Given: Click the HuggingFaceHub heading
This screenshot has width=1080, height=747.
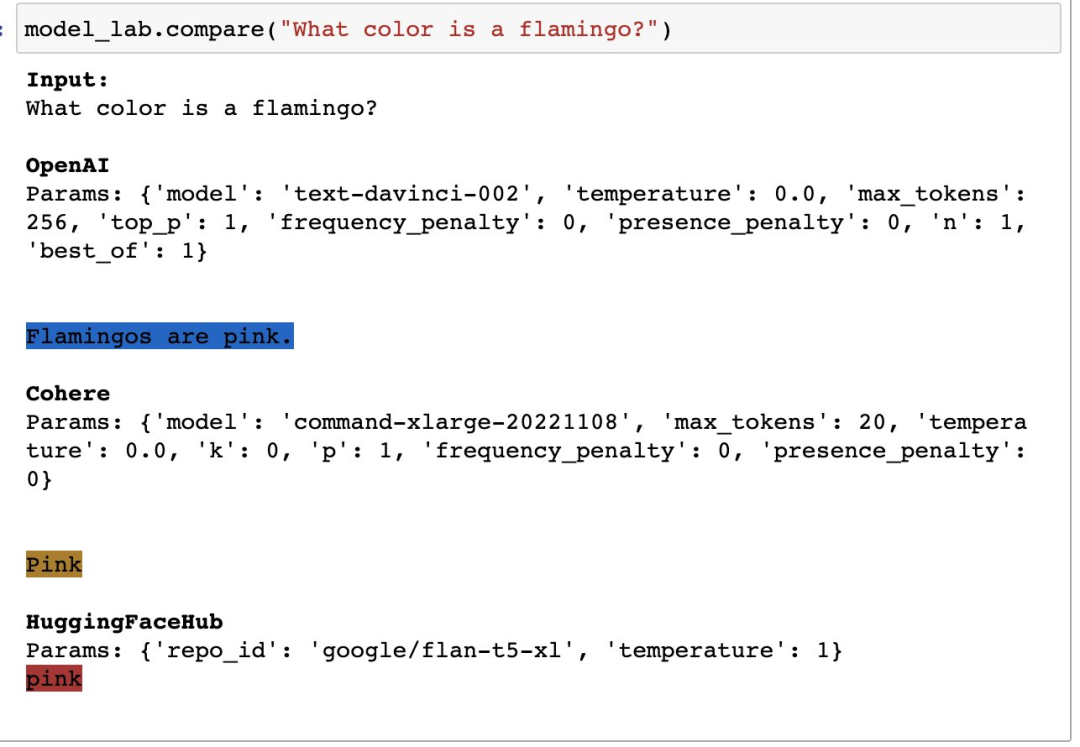Looking at the screenshot, I should coord(124,622).
